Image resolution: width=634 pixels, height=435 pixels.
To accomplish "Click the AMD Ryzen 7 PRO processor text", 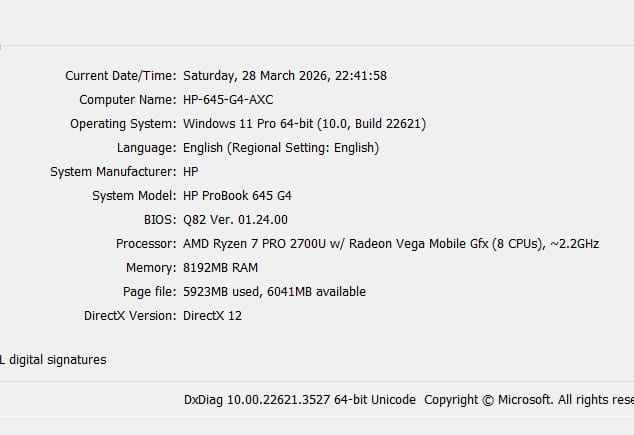I will (x=391, y=244).
